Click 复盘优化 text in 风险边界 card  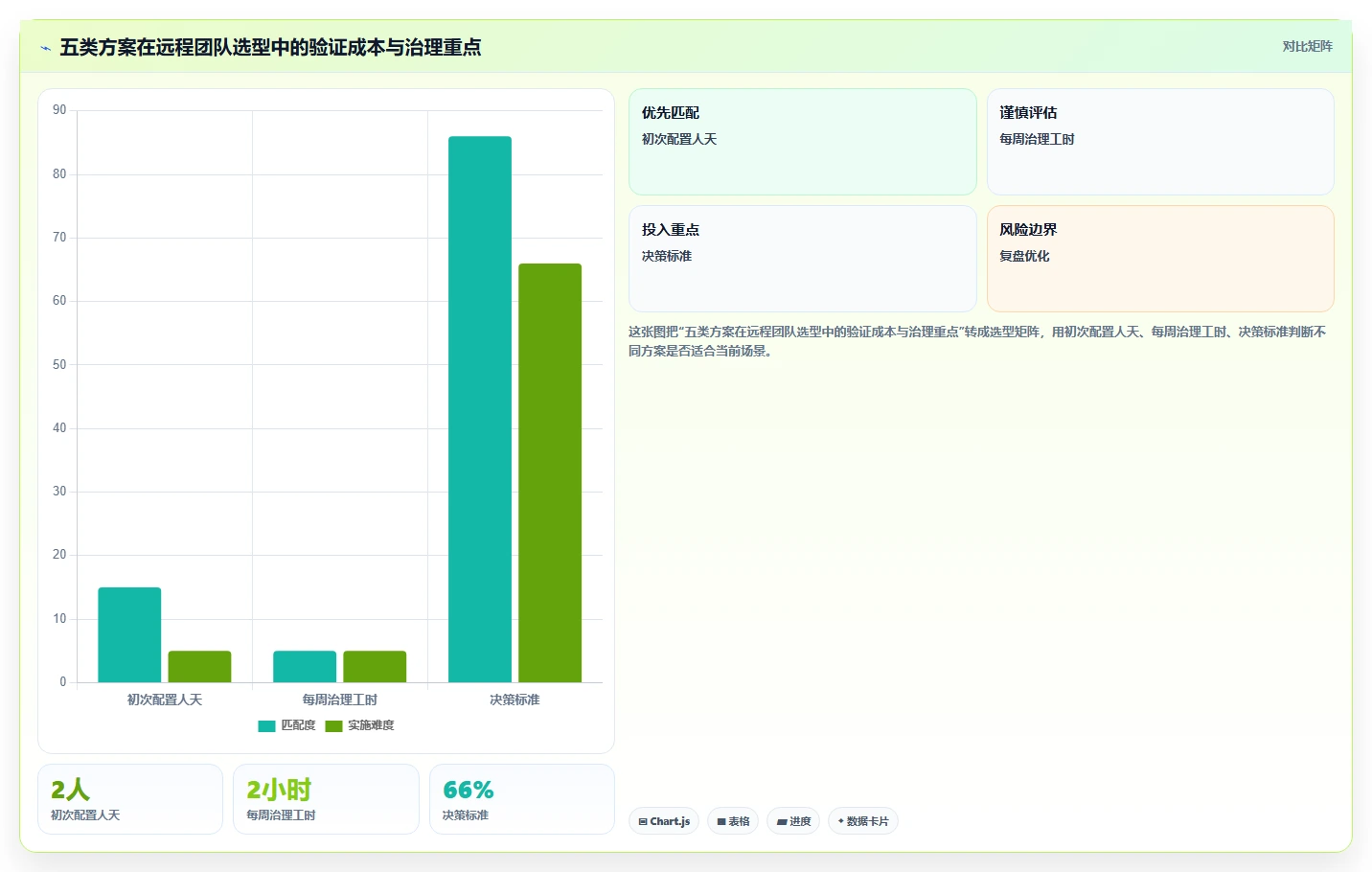(x=1024, y=256)
